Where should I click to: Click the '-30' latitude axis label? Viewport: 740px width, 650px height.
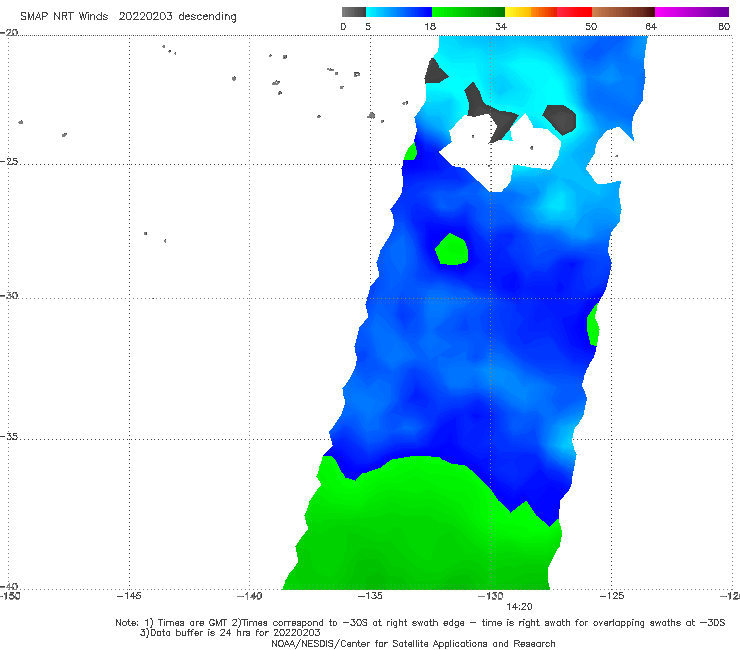tap(10, 295)
